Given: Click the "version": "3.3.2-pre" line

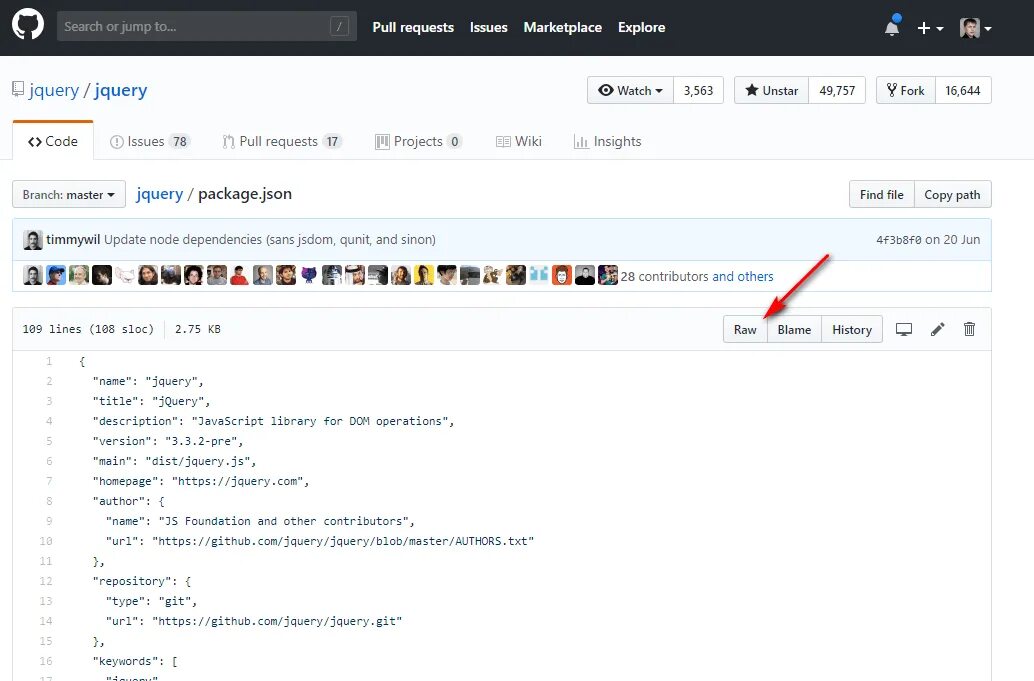Looking at the screenshot, I should (168, 441).
